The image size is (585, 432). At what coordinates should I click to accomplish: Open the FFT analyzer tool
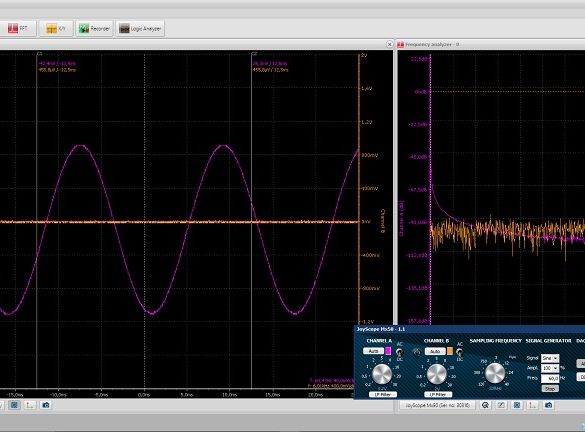click(18, 28)
